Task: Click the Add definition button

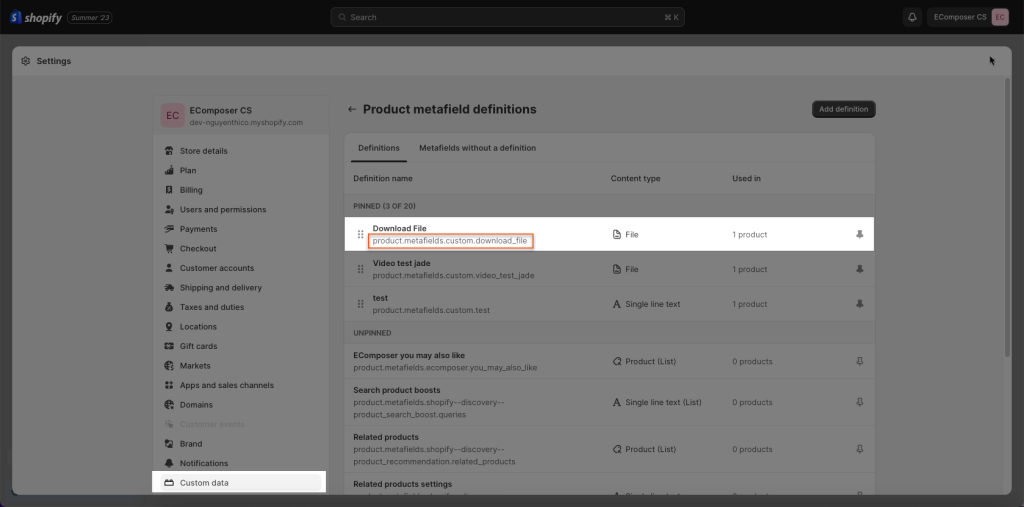Action: pyautogui.click(x=843, y=109)
